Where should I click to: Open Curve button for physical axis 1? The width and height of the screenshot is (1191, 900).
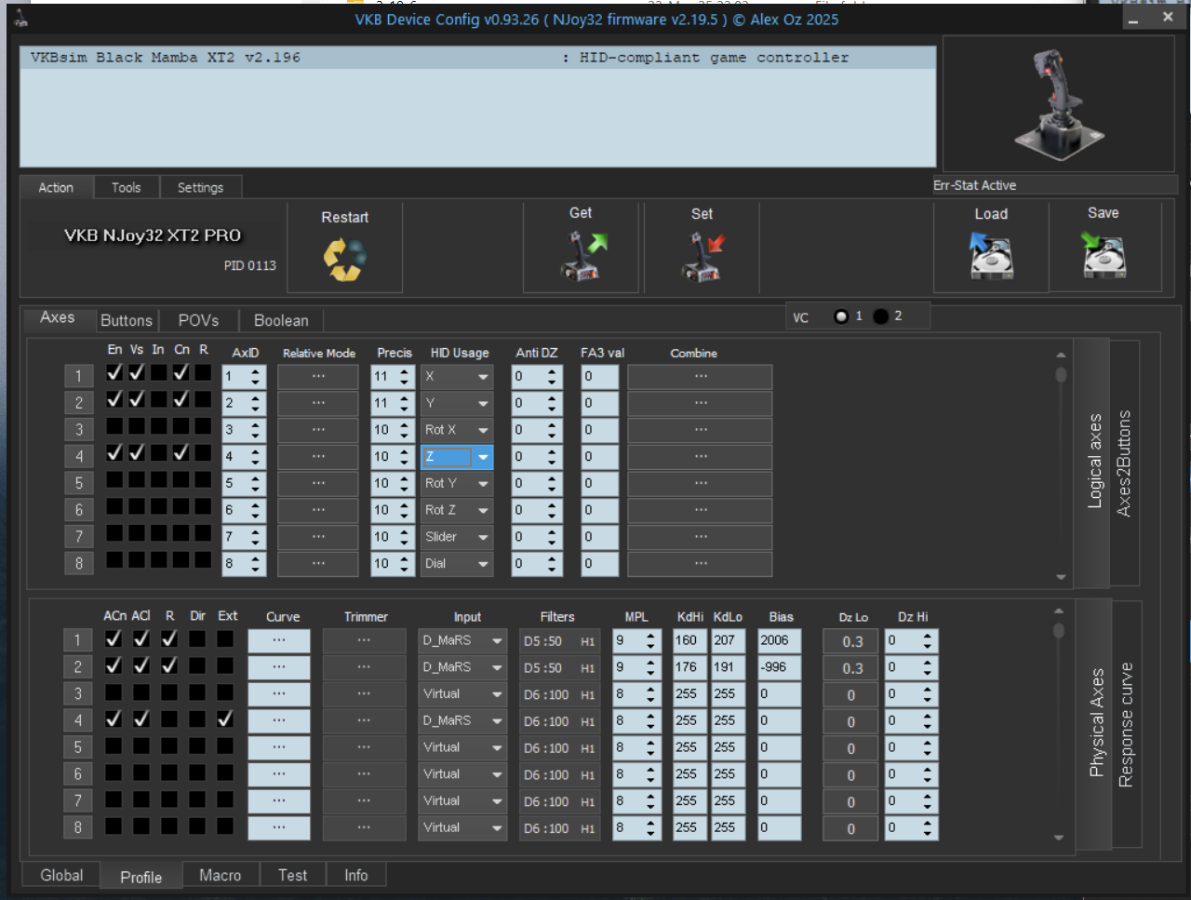279,640
